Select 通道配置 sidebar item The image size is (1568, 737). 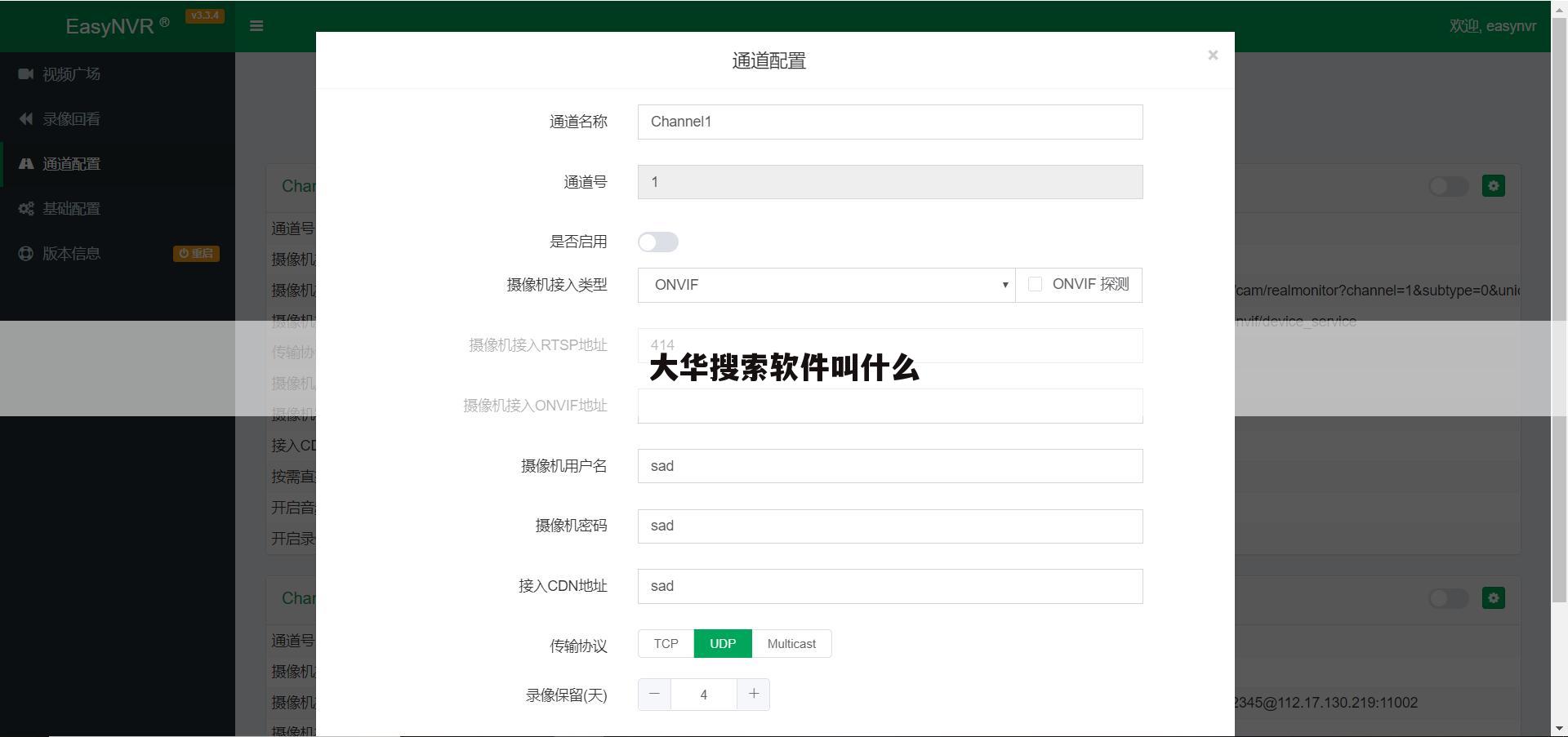click(118, 164)
